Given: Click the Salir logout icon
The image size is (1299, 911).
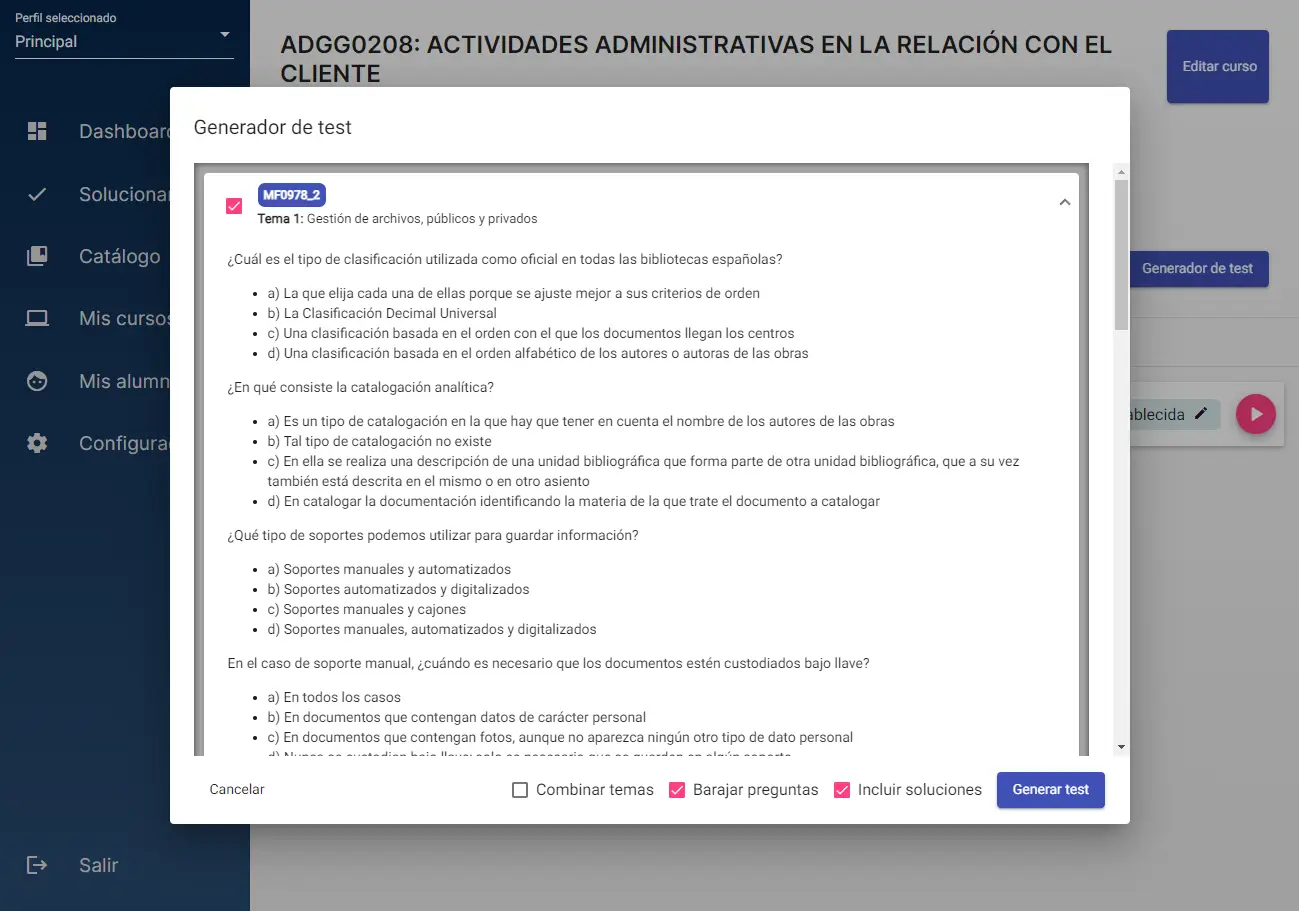Looking at the screenshot, I should point(37,865).
